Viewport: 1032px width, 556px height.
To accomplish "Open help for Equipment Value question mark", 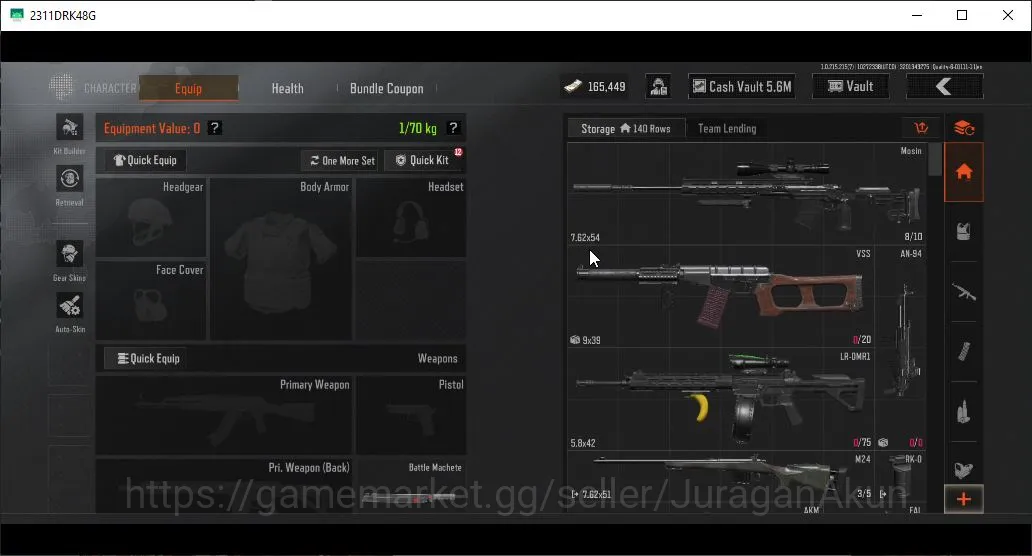I will (215, 128).
